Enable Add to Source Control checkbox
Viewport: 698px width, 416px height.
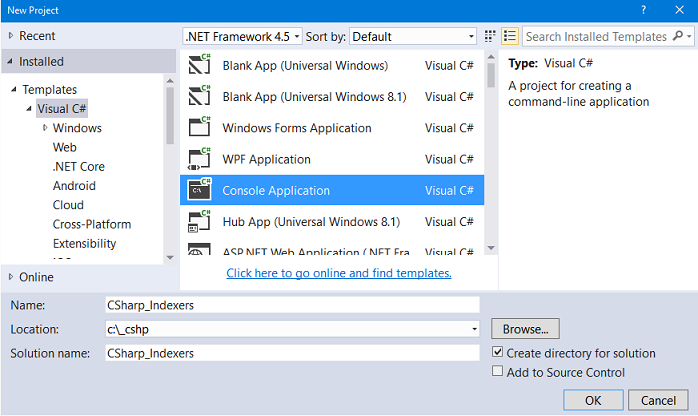coord(498,371)
